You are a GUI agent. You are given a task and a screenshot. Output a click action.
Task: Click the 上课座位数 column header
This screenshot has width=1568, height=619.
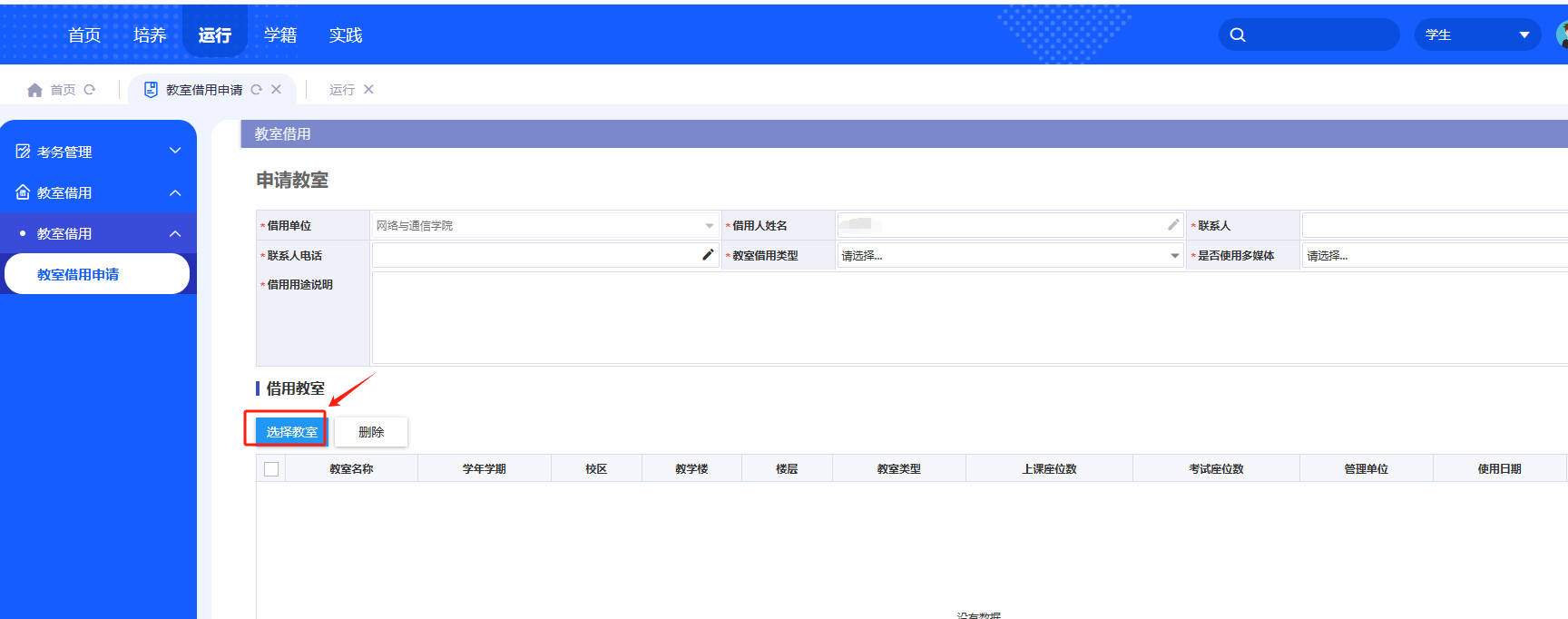pos(1049,469)
